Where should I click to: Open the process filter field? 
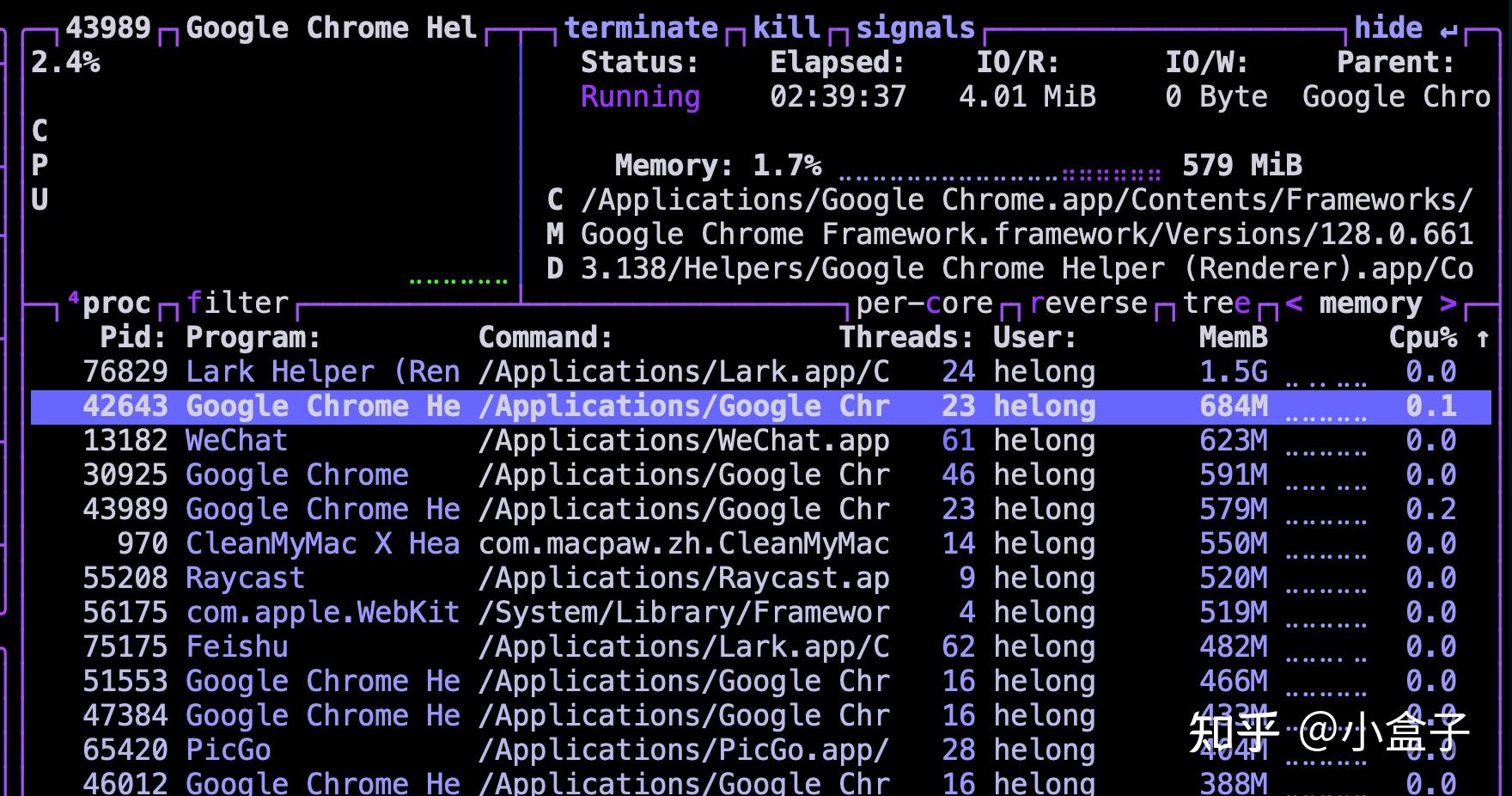[x=237, y=303]
